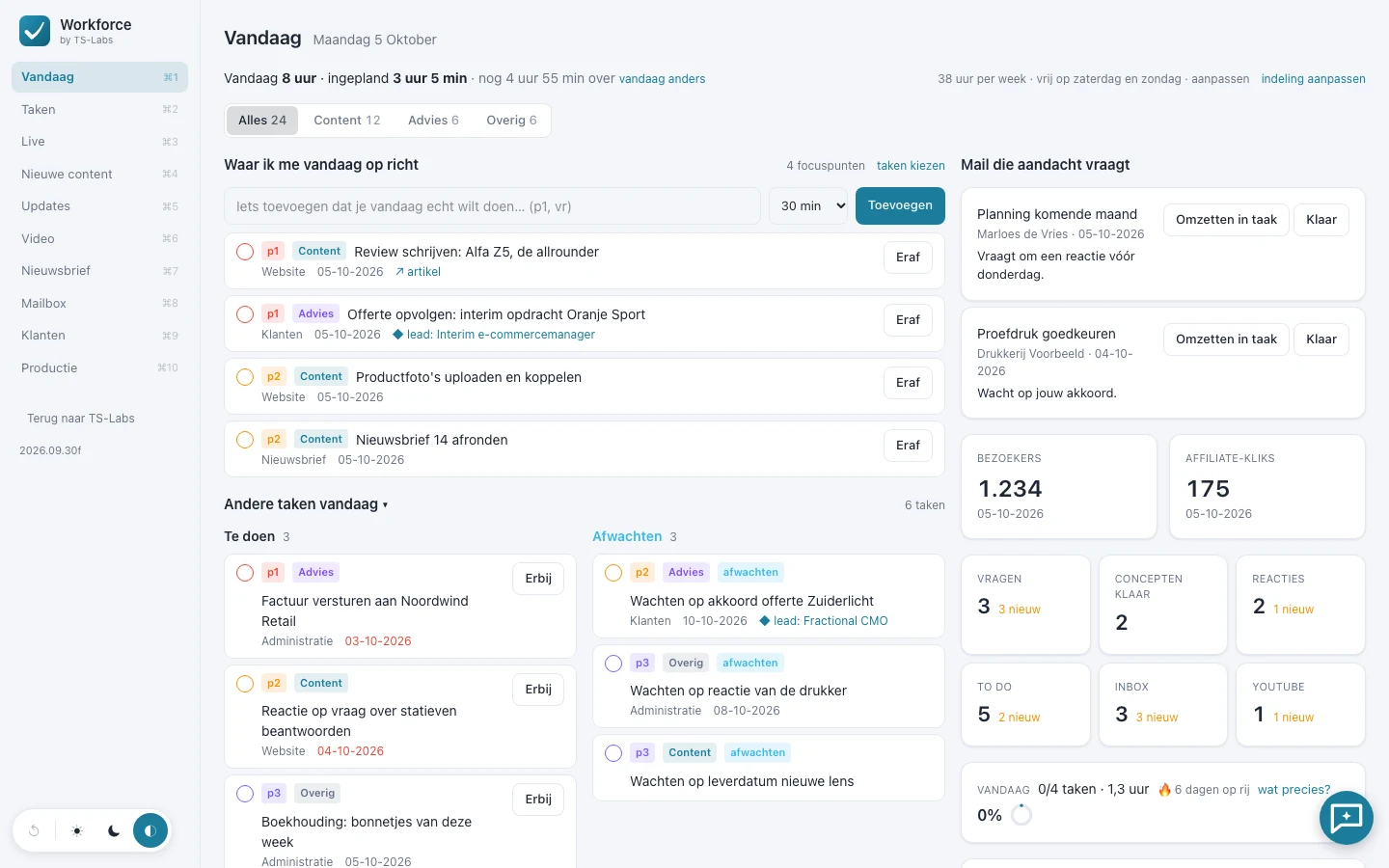Check off Nieuwsbrief 14 afronden task
This screenshot has height=868, width=1389.
[245, 440]
